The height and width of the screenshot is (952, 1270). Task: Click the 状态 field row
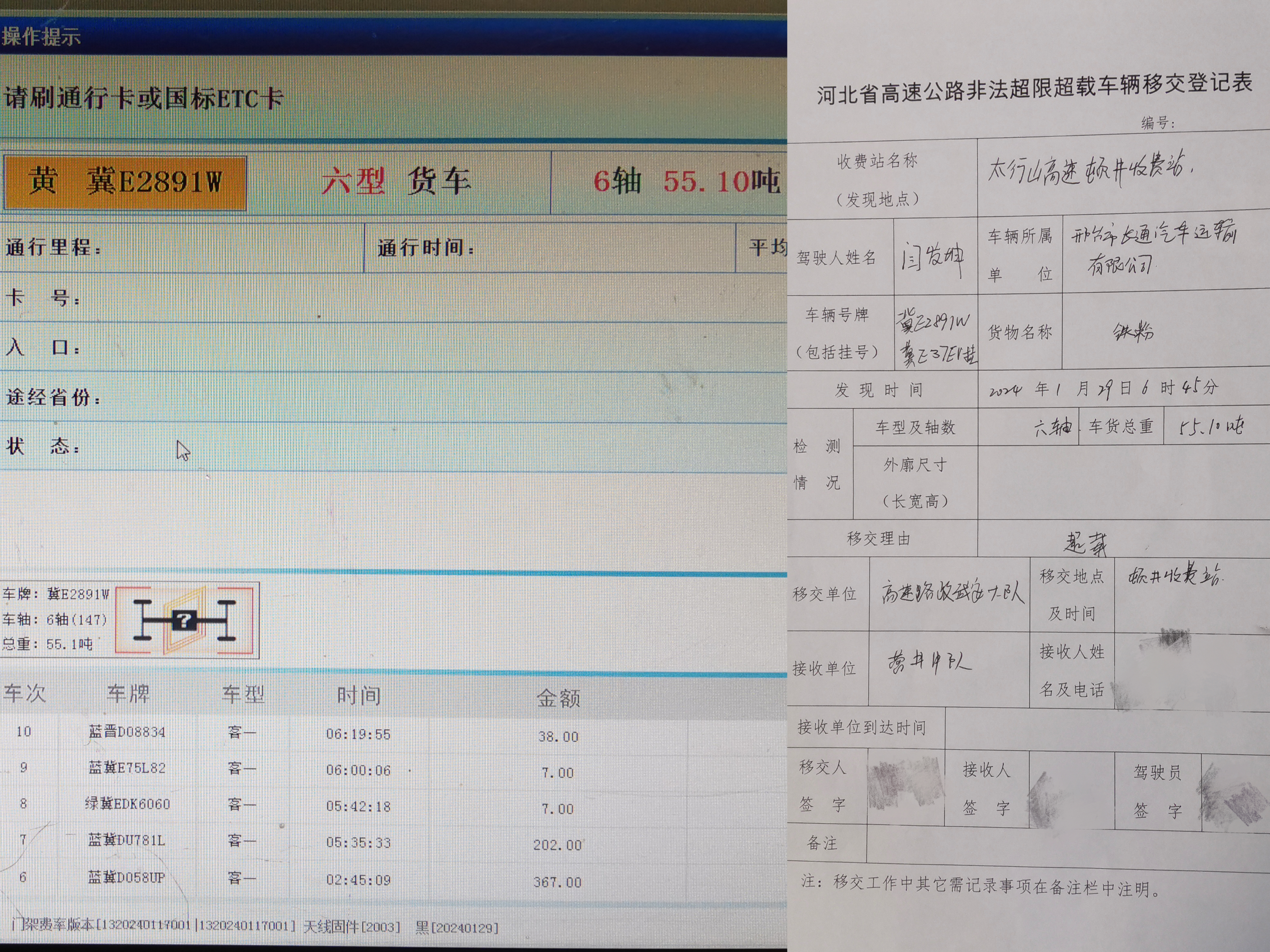pos(393,446)
